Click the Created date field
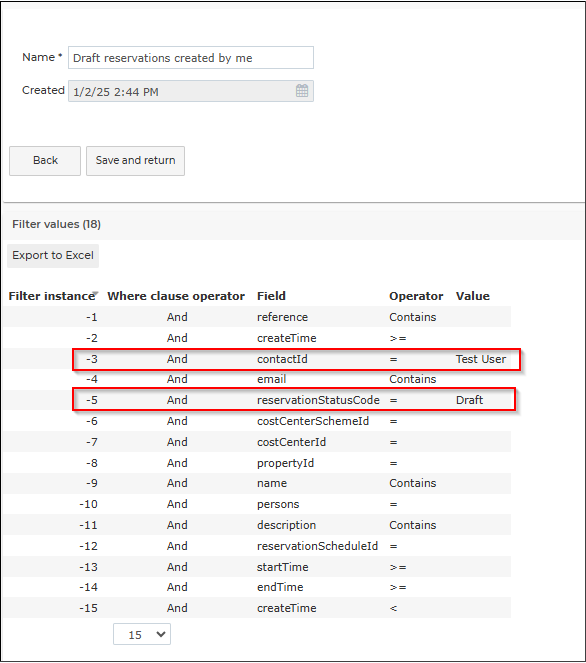This screenshot has width=586, height=663. (x=191, y=91)
